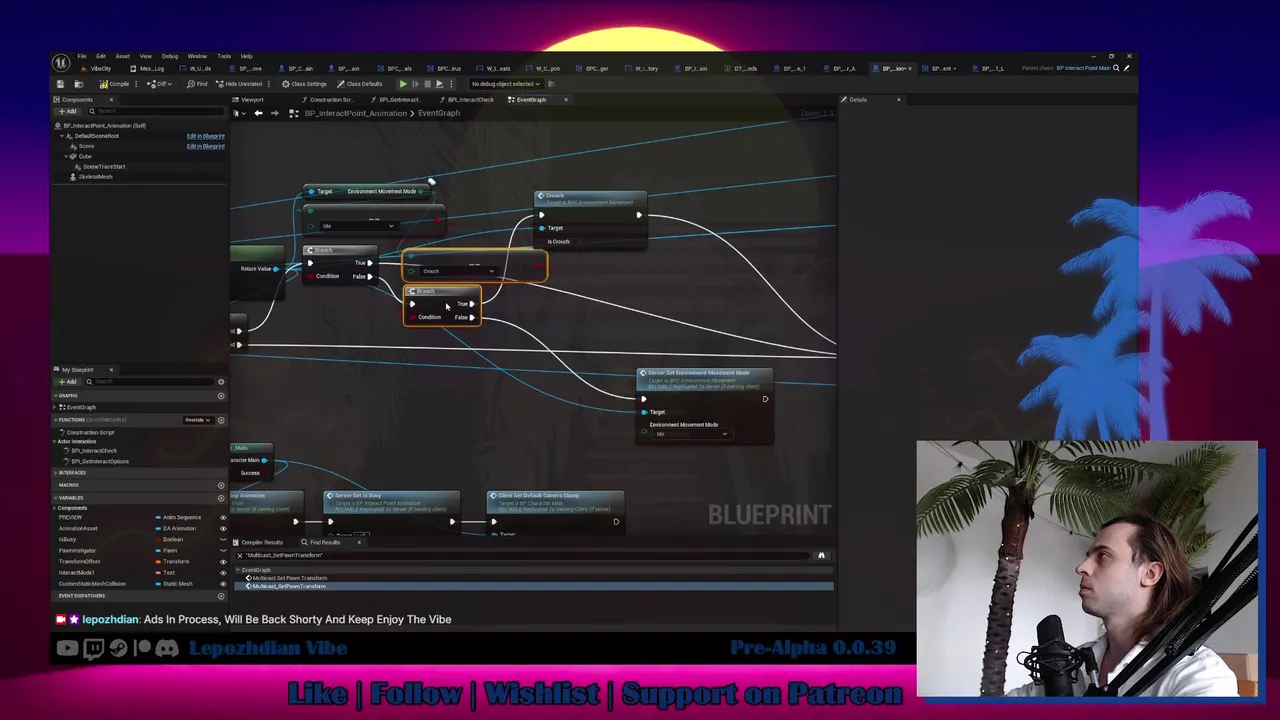Click the frame skip playback icon
1280x720 pixels.
[415, 84]
